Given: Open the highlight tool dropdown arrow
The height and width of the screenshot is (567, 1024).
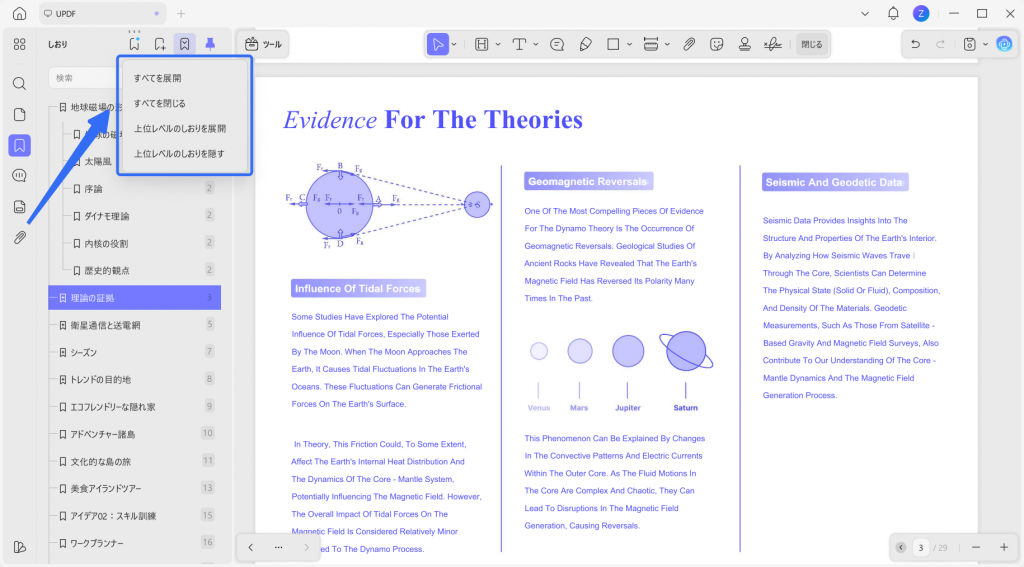Looking at the screenshot, I should tap(498, 44).
